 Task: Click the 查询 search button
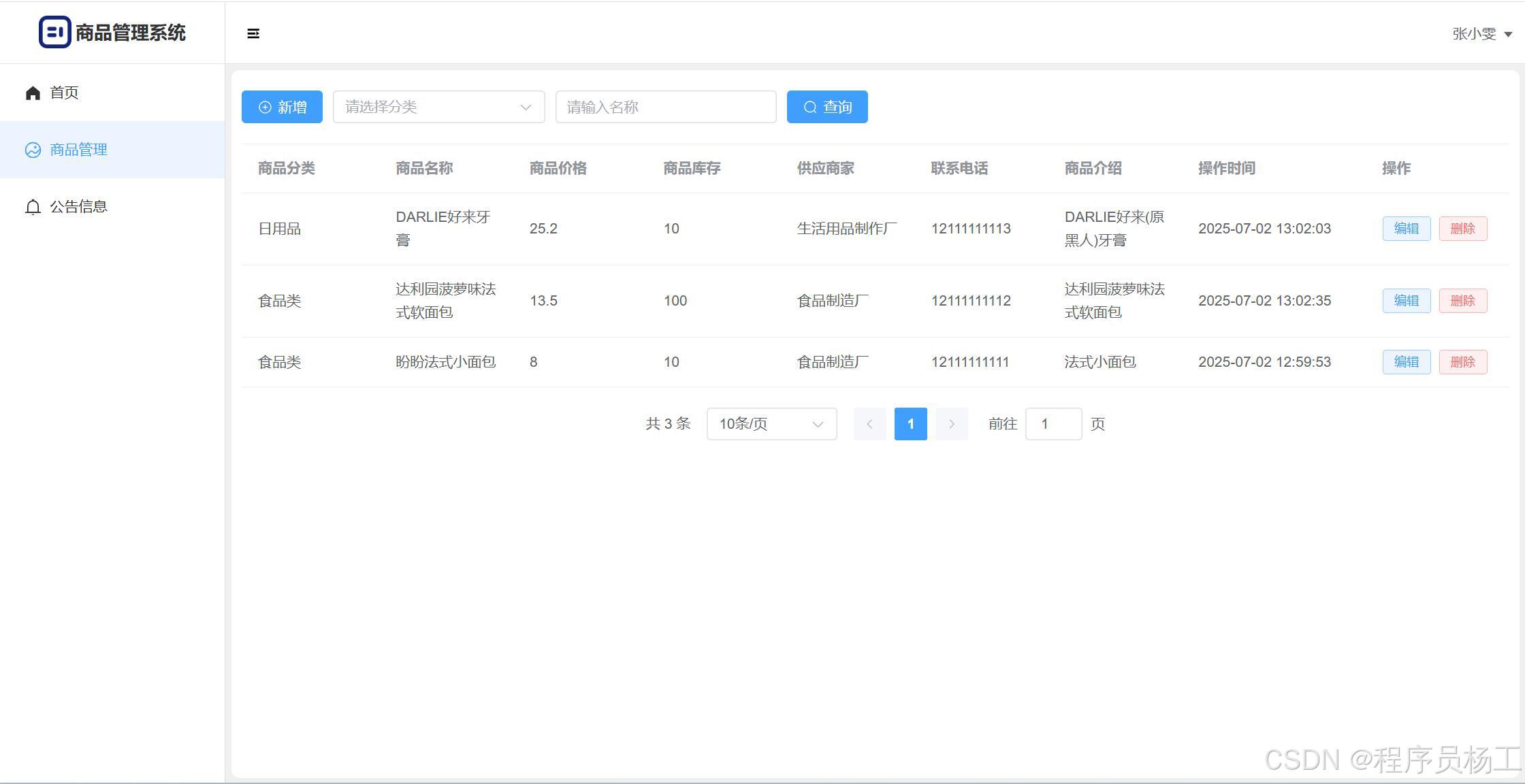pyautogui.click(x=826, y=107)
